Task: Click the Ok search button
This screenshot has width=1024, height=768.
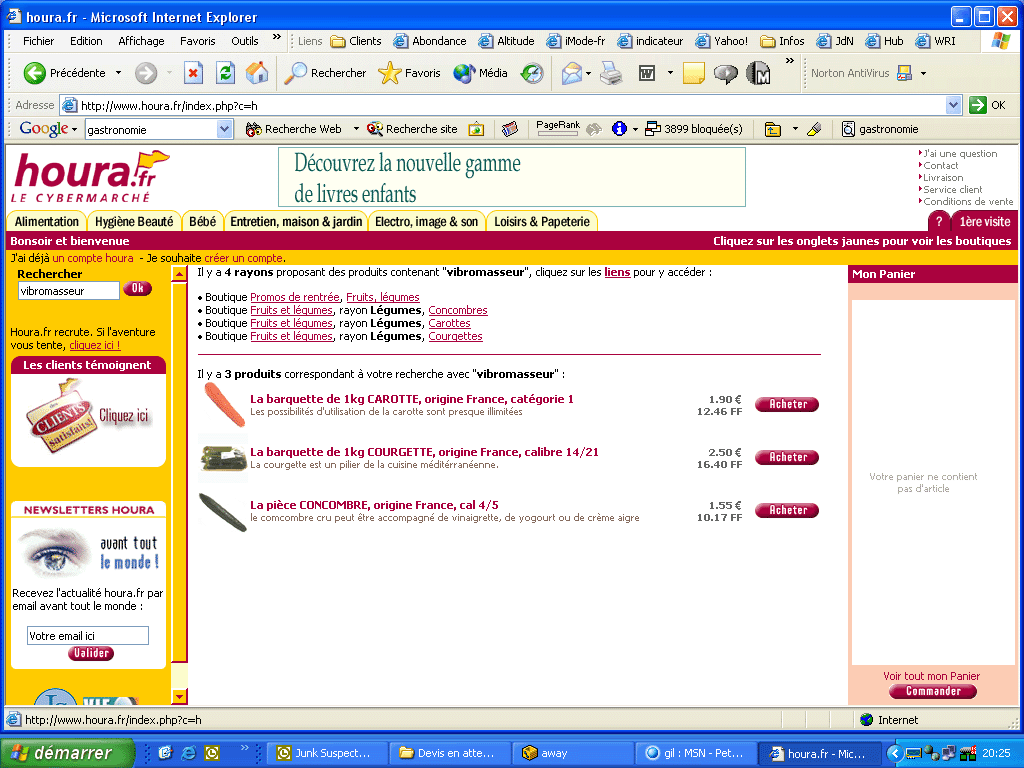Action: point(137,288)
